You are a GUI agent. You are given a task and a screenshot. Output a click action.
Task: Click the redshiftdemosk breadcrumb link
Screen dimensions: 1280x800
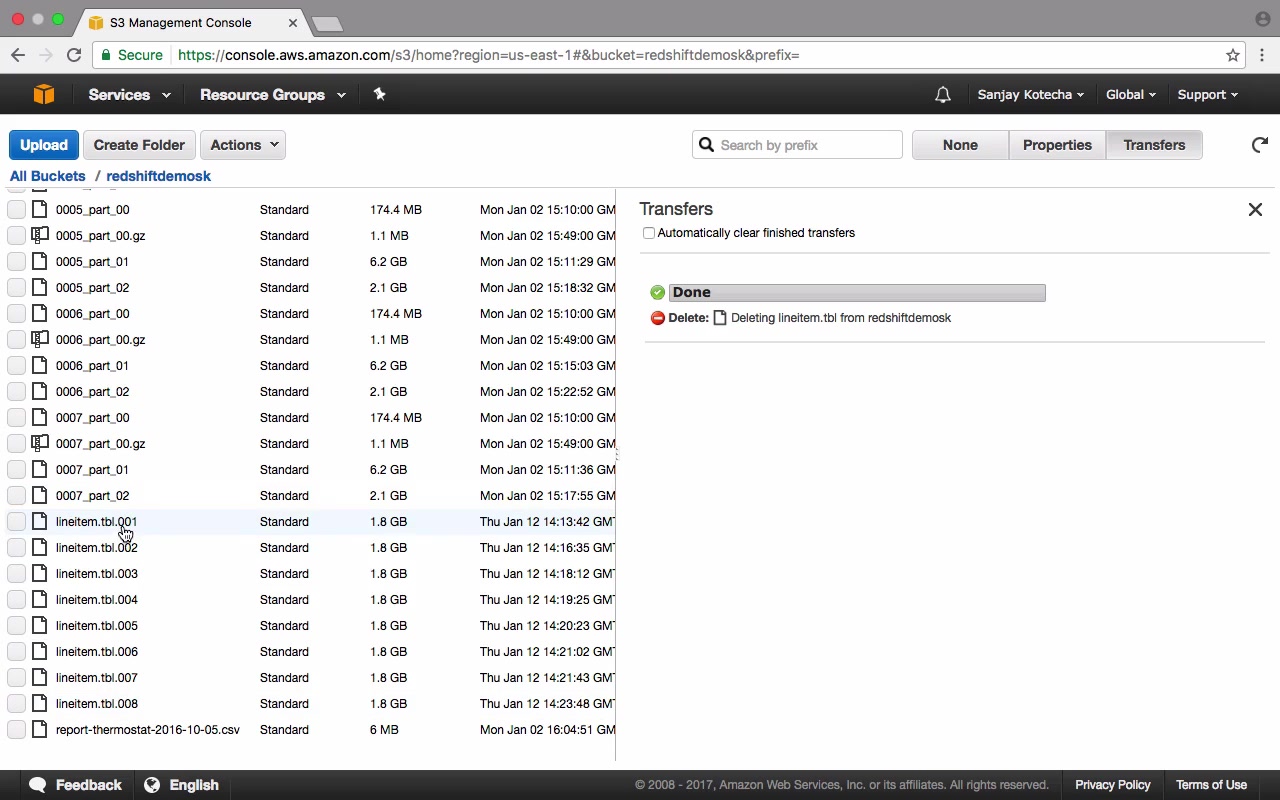click(x=158, y=176)
